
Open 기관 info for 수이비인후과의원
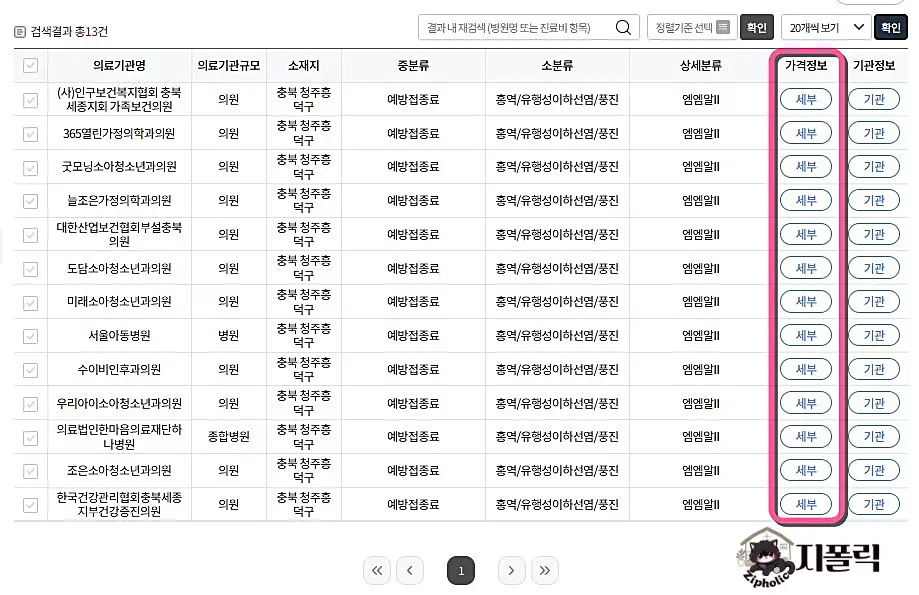874,369
